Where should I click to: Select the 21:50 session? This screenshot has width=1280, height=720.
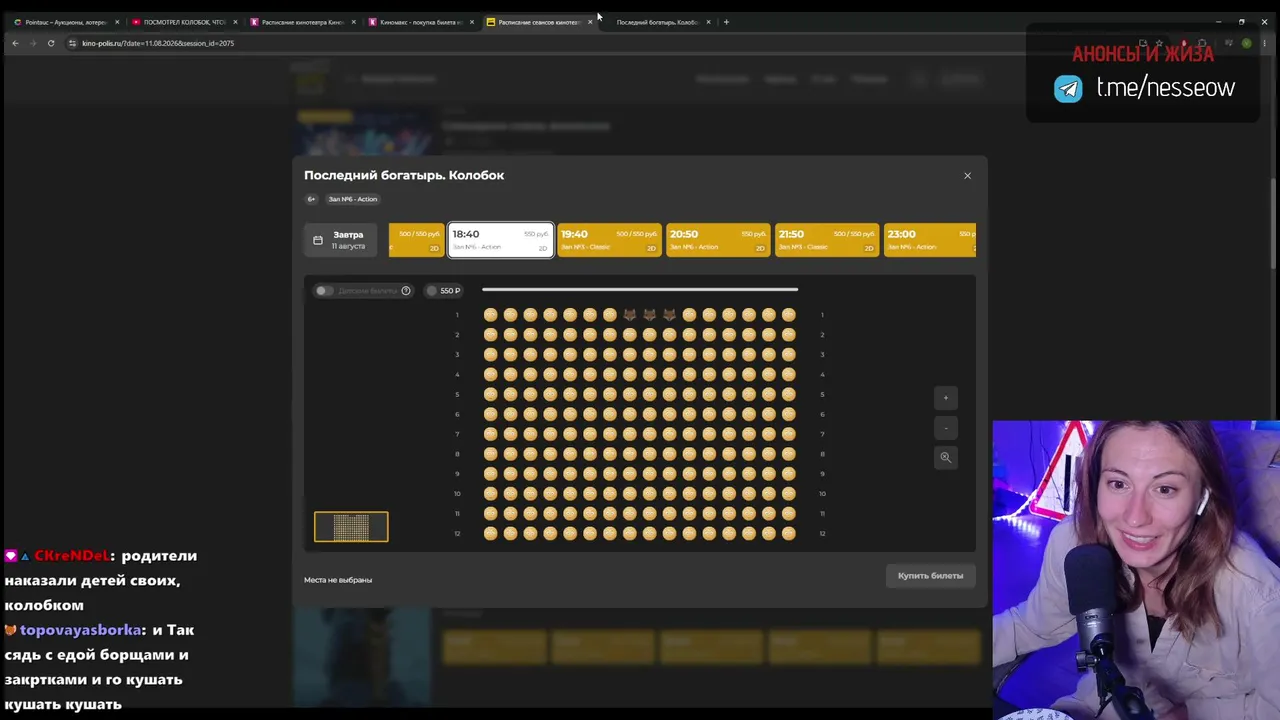pos(827,240)
